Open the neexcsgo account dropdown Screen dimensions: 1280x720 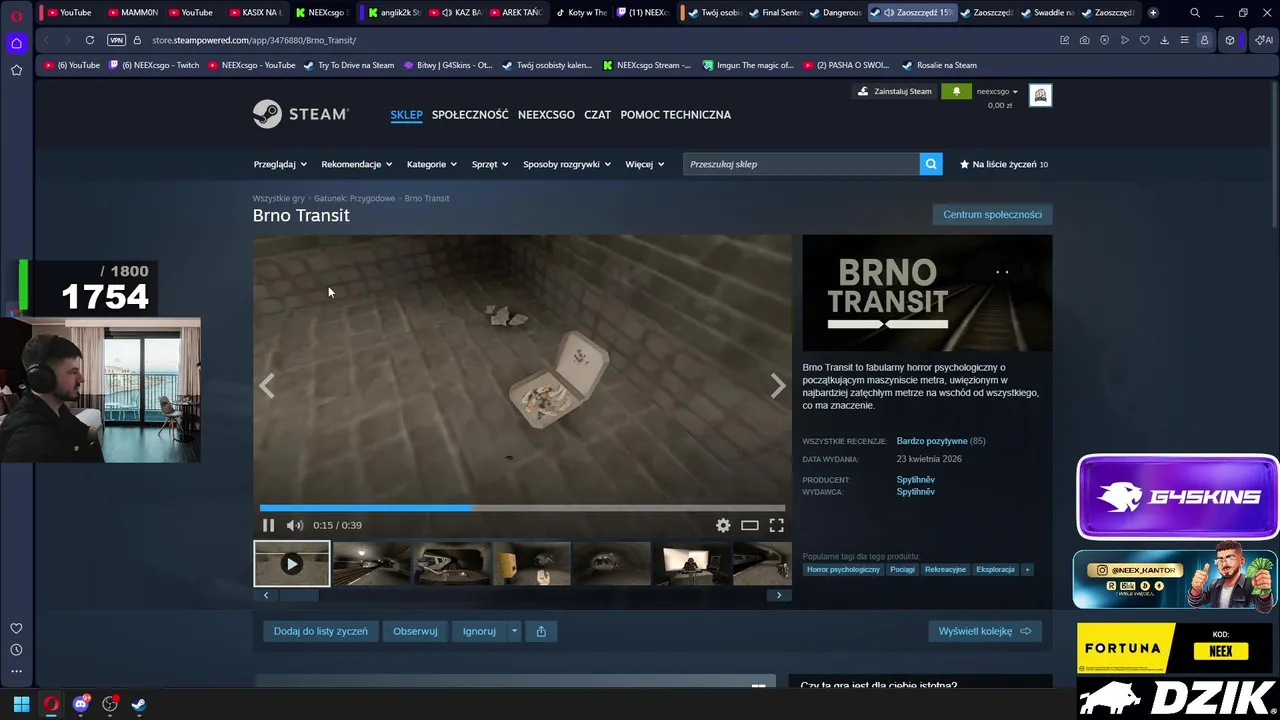pos(997,91)
